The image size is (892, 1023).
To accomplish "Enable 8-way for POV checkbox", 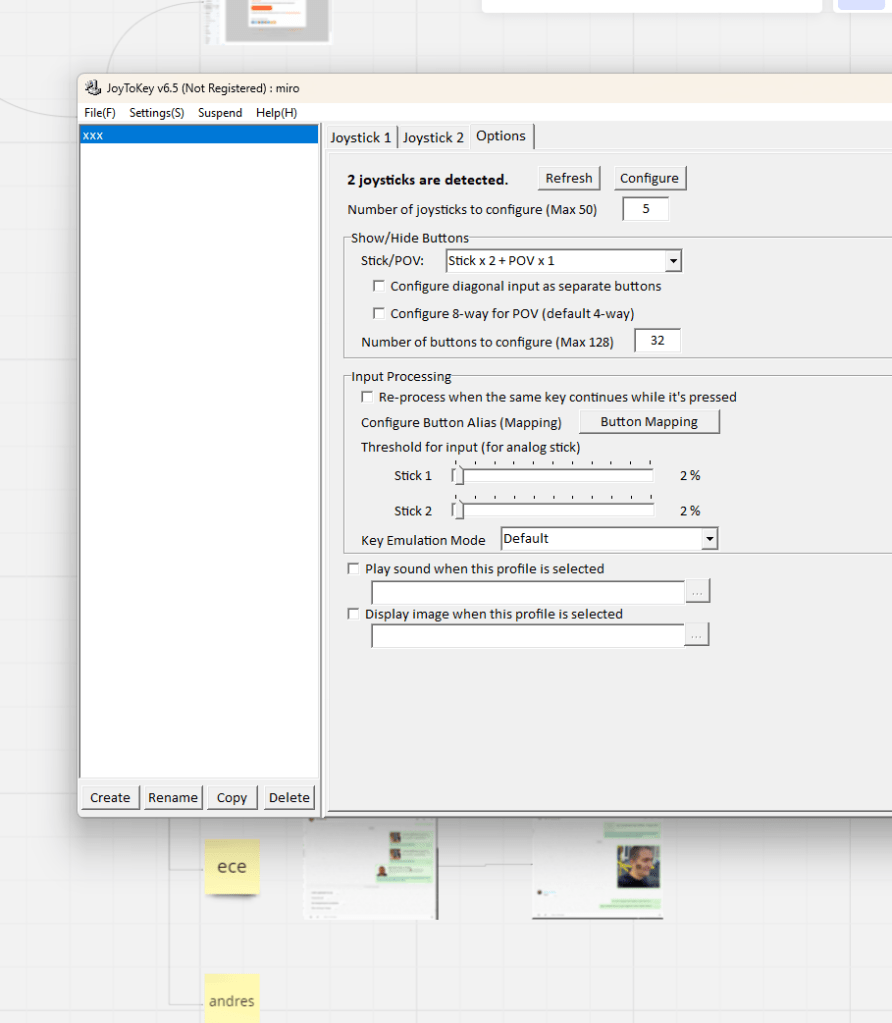I will (378, 313).
